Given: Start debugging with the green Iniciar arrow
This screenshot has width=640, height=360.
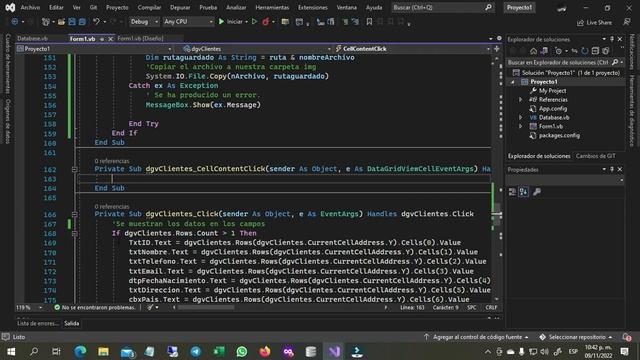Looking at the screenshot, I should point(221,22).
